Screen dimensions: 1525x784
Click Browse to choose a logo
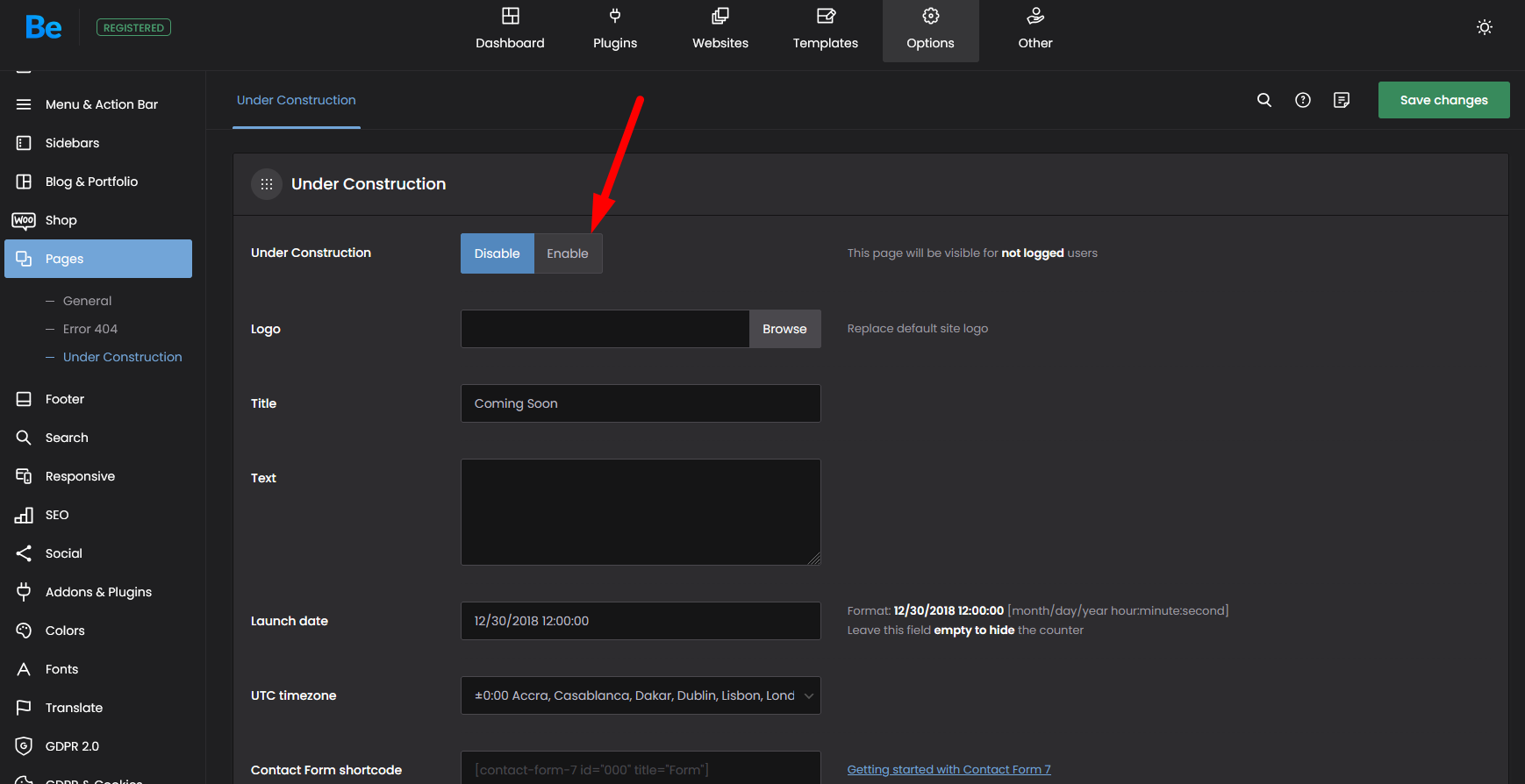(784, 329)
